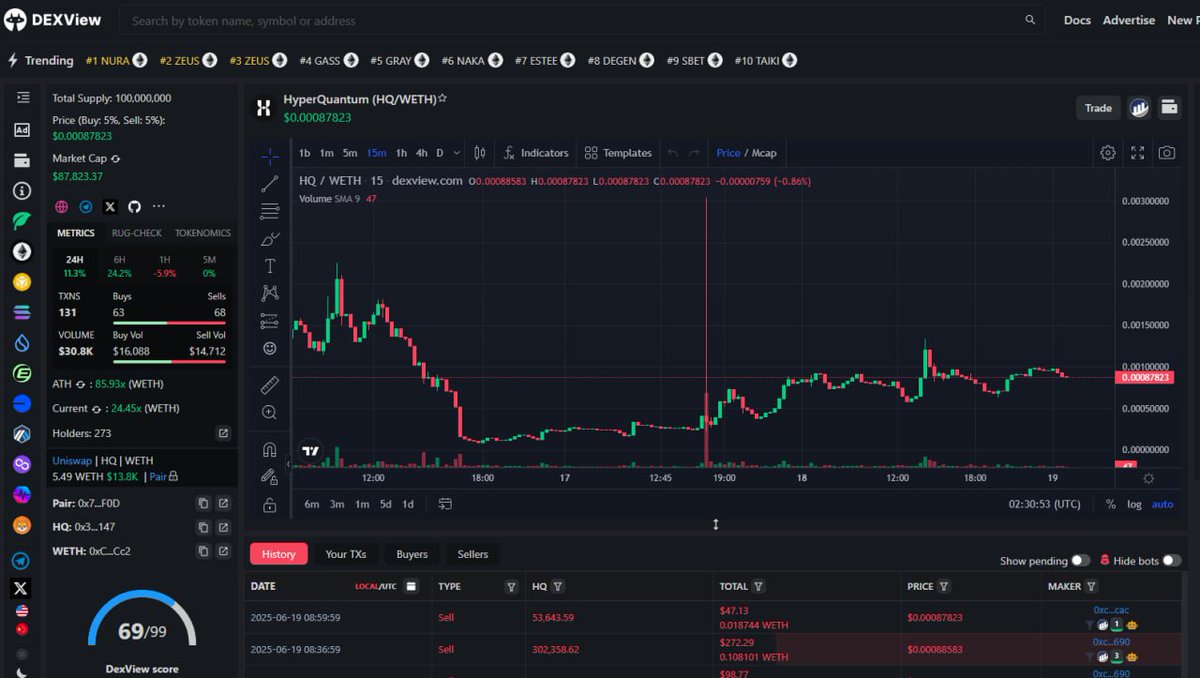Screen dimensions: 1200x678
Task: Switch to the RUG-CHECK tab
Action: point(135,233)
